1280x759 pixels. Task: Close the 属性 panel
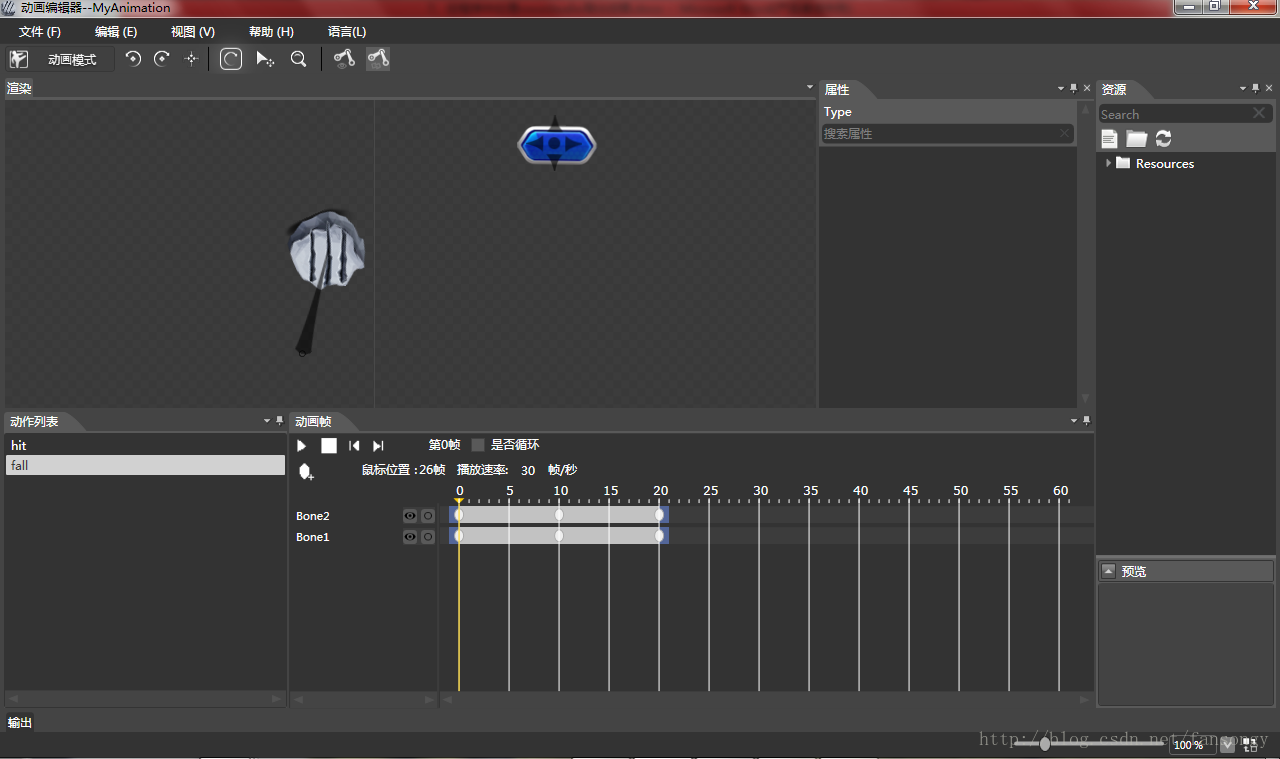point(1087,88)
